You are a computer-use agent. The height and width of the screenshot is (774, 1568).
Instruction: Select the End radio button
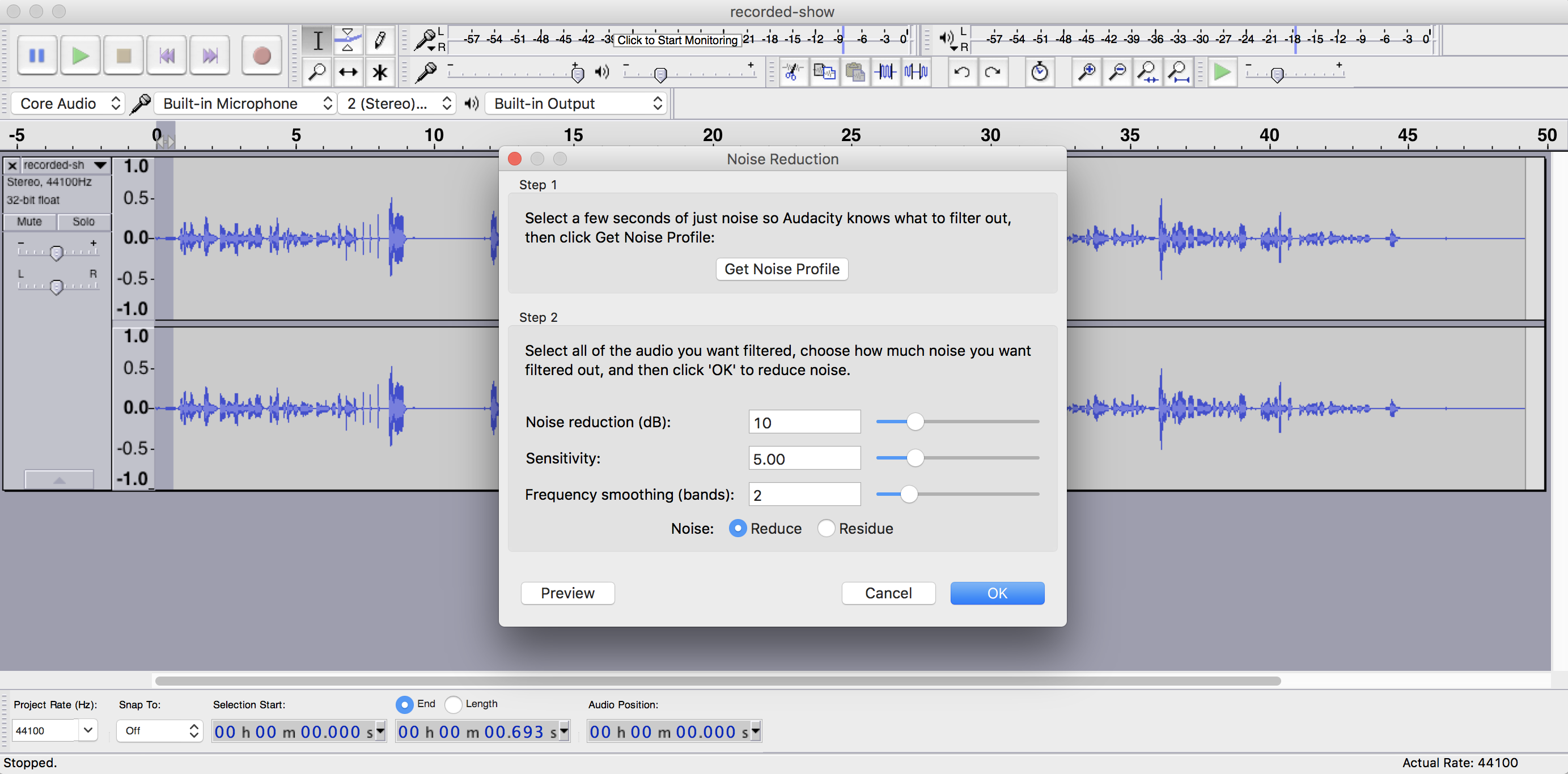(x=404, y=704)
